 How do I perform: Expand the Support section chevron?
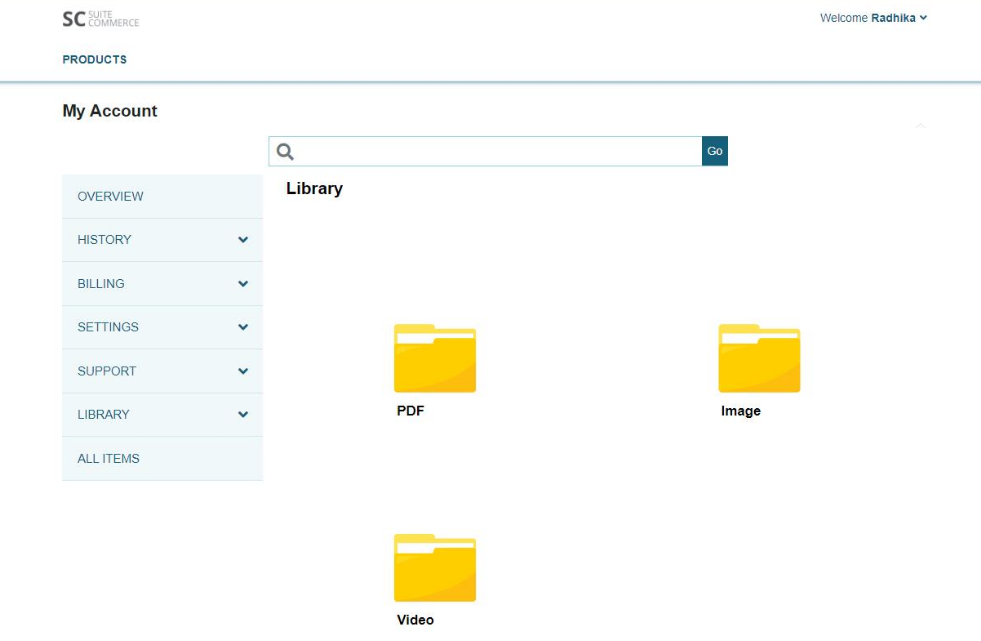point(242,371)
